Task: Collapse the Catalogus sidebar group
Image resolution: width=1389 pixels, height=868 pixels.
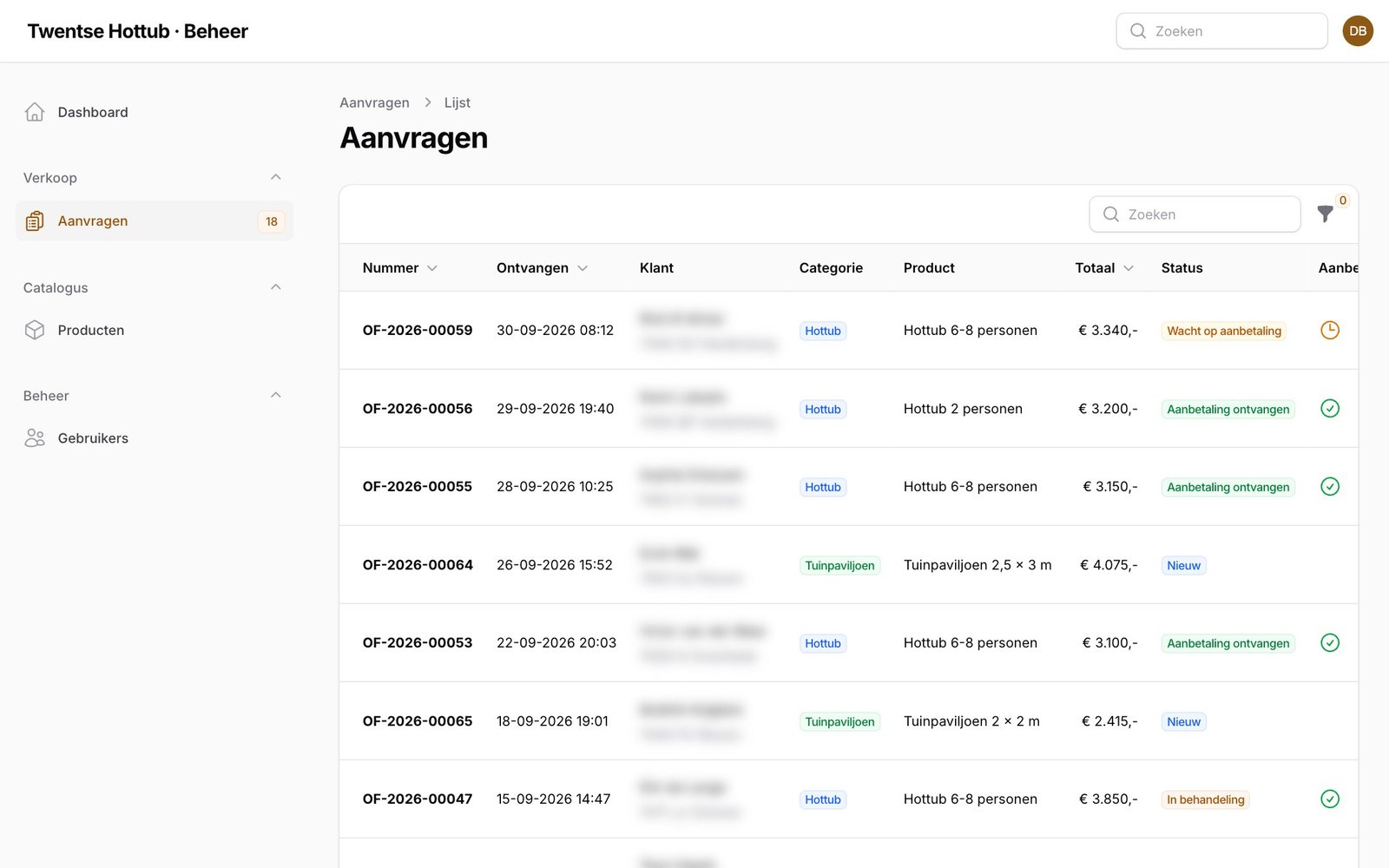Action: pos(276,287)
